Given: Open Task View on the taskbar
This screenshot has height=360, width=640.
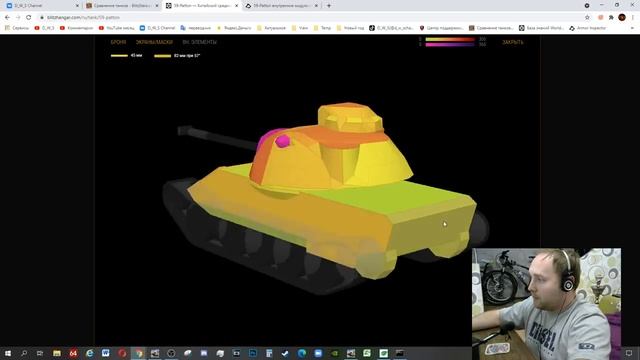Looking at the screenshot, I should (40, 353).
